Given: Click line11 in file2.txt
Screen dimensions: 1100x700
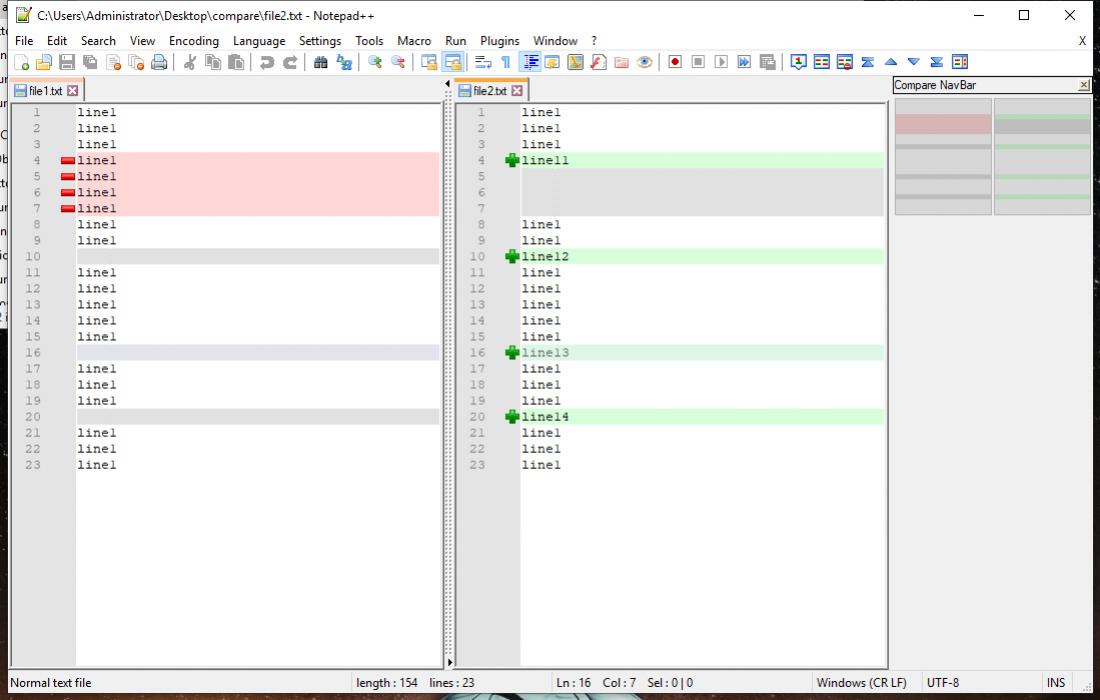Looking at the screenshot, I should click(545, 161).
